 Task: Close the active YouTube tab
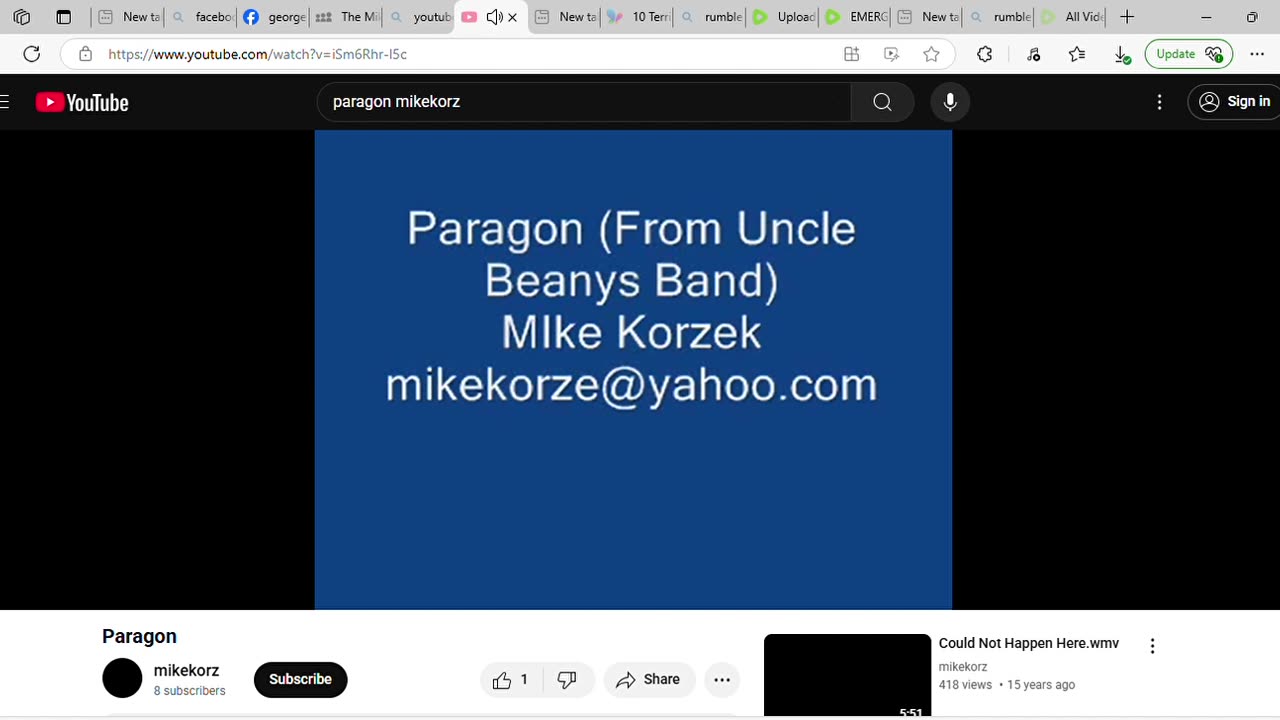pos(513,17)
